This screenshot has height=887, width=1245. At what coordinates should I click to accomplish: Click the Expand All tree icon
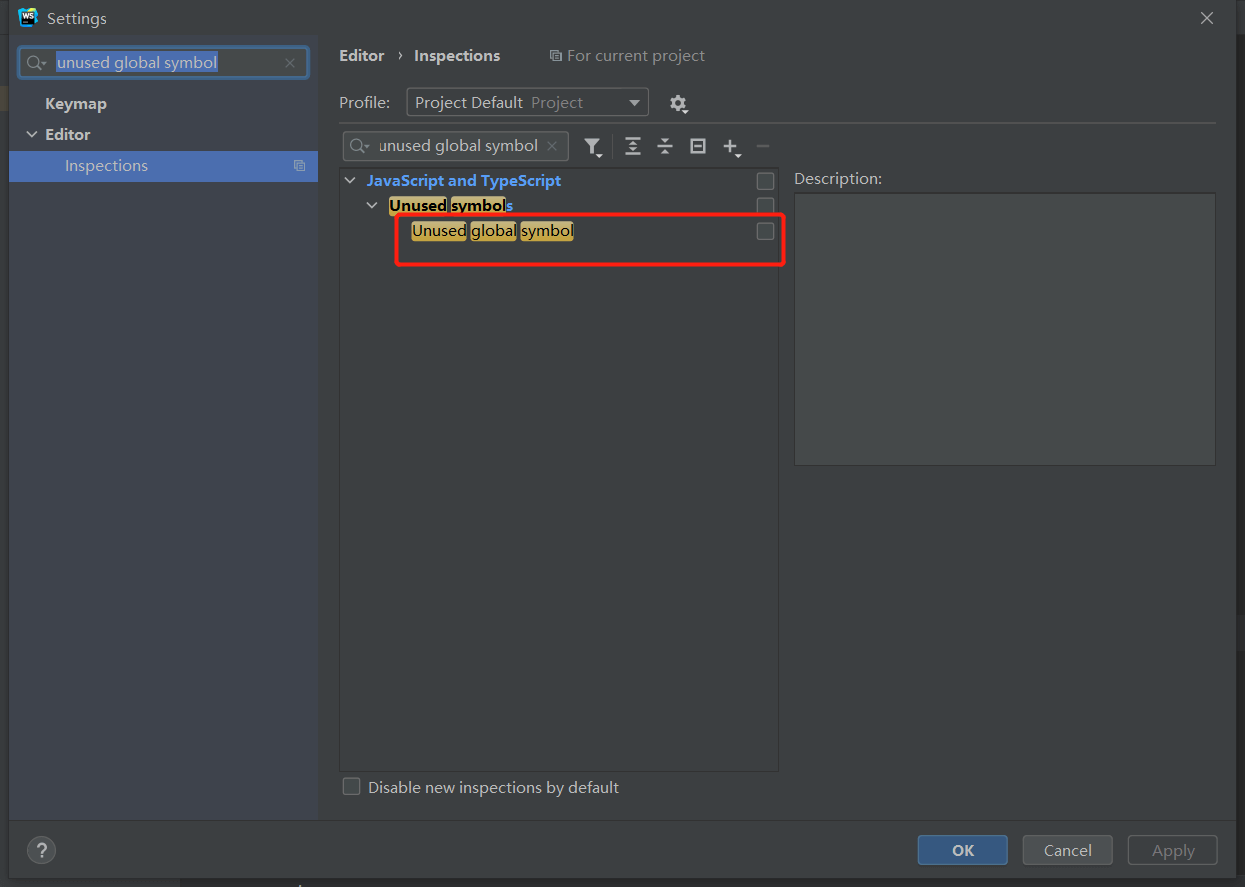pos(632,147)
